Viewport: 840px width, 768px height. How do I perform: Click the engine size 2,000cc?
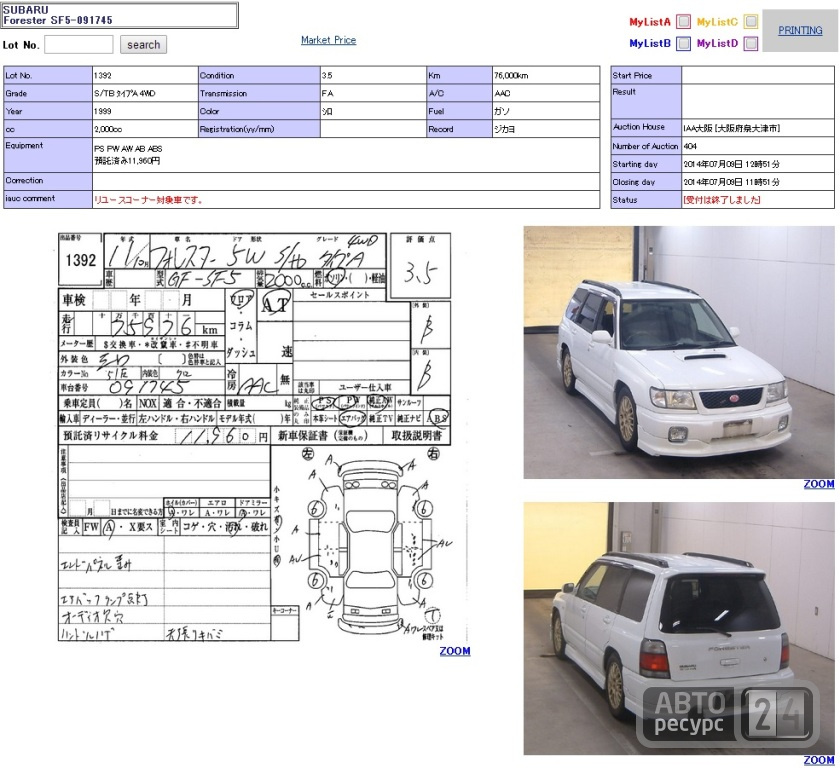pyautogui.click(x=108, y=130)
